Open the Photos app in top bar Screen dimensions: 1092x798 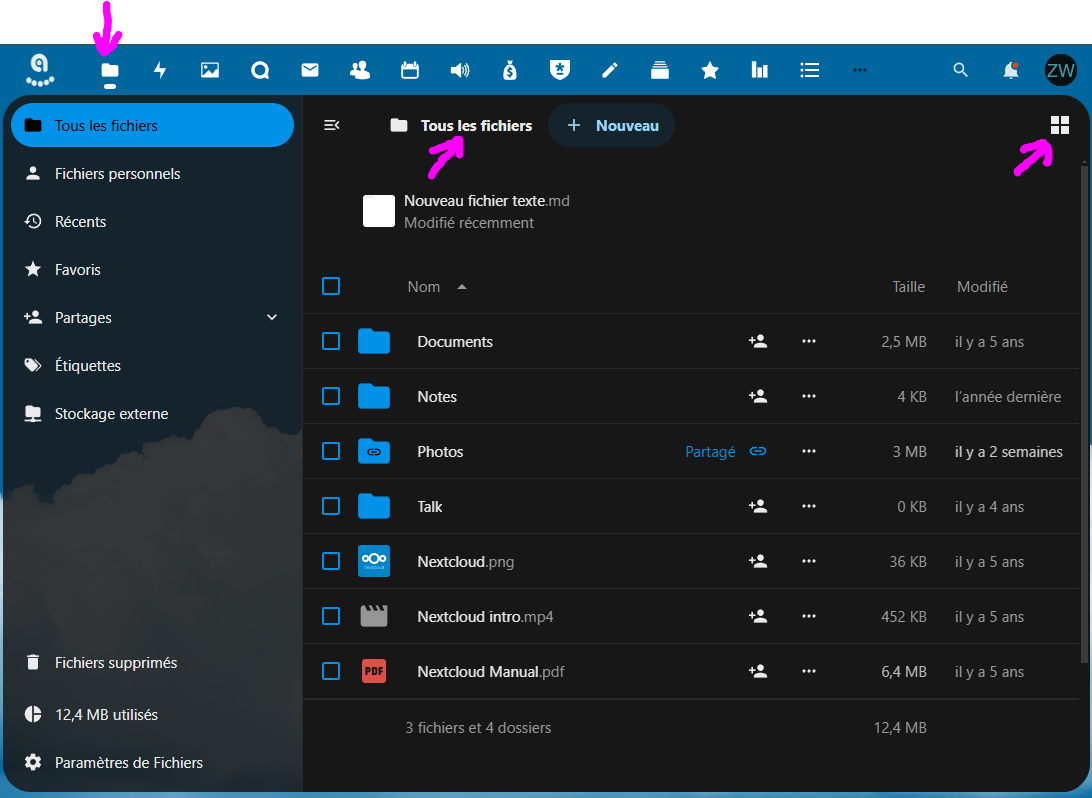(210, 70)
